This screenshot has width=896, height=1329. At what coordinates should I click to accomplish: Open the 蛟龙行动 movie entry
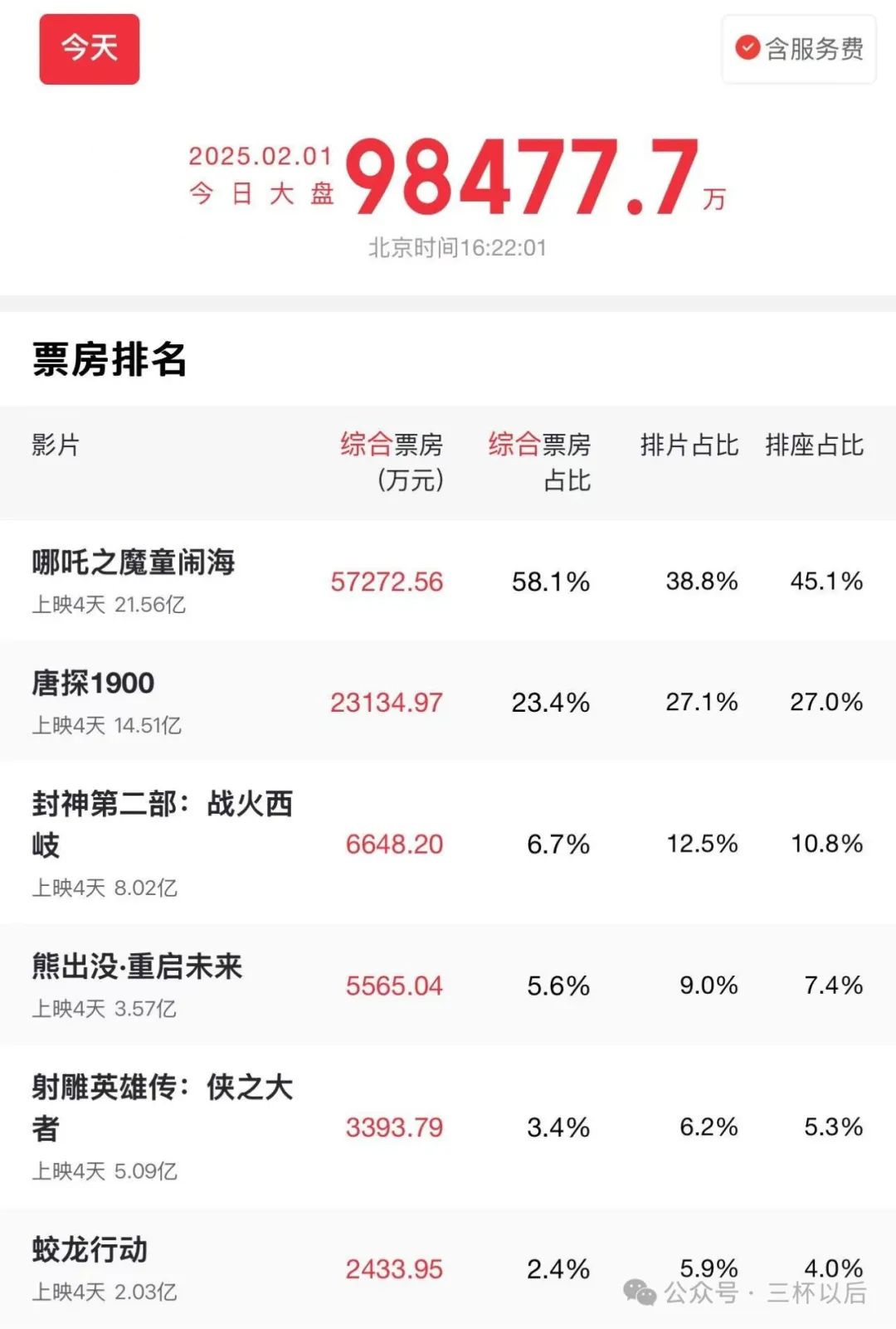[448, 1268]
